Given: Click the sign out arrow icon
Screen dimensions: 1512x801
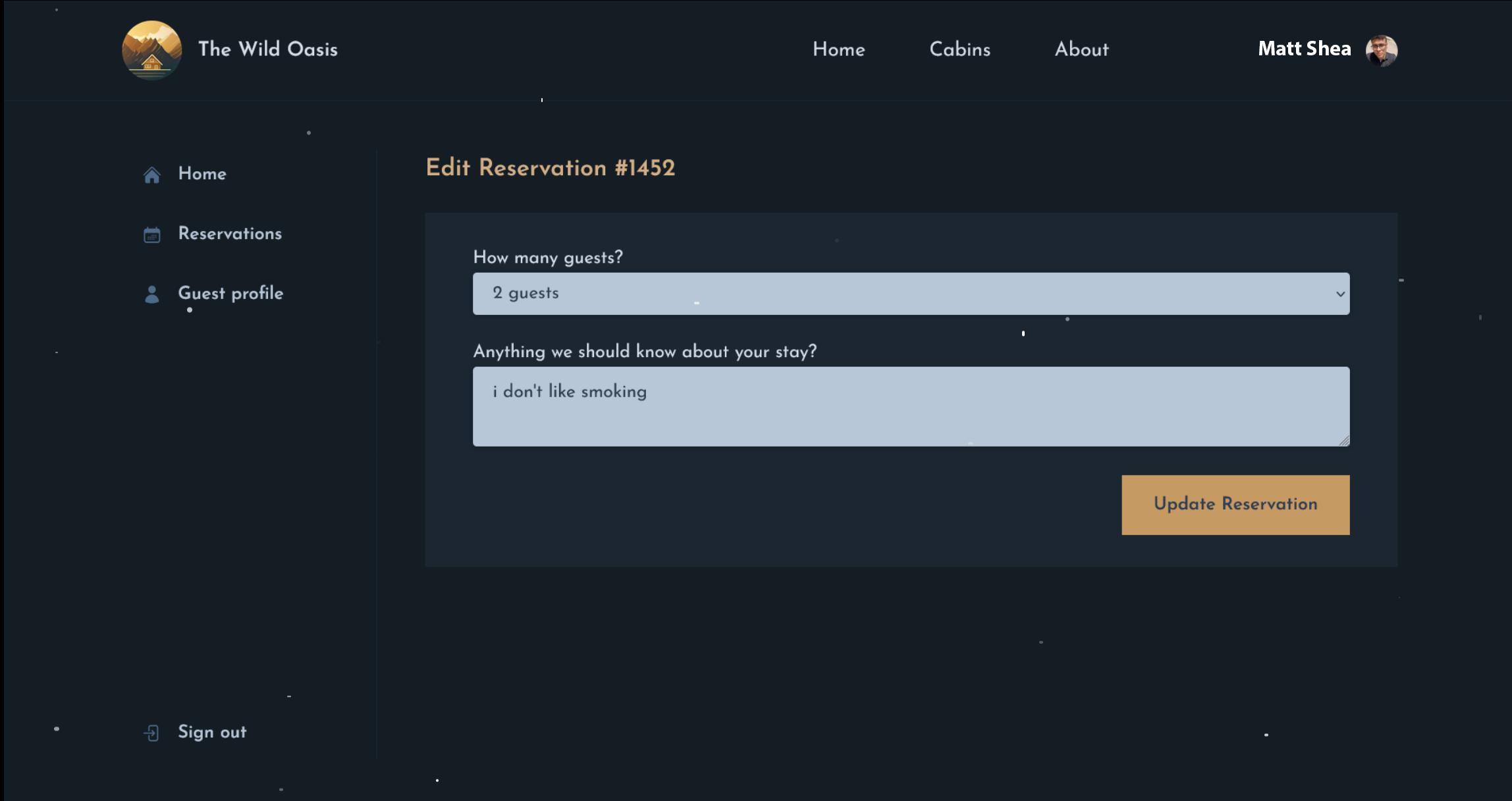Looking at the screenshot, I should click(x=151, y=732).
